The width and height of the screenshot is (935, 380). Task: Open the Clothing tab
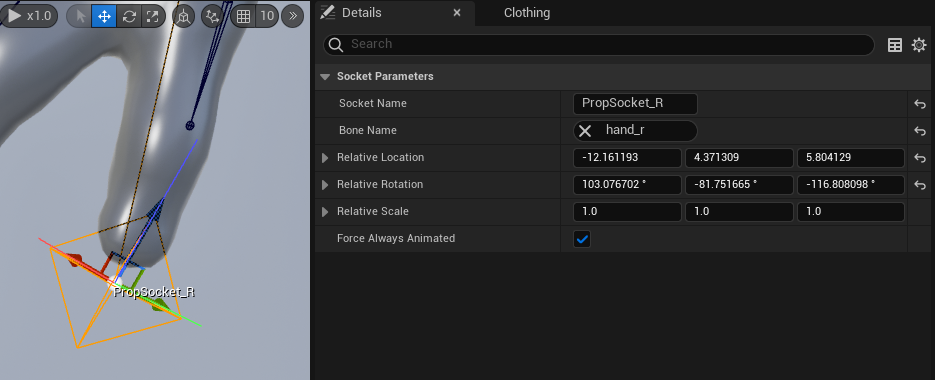click(x=527, y=13)
